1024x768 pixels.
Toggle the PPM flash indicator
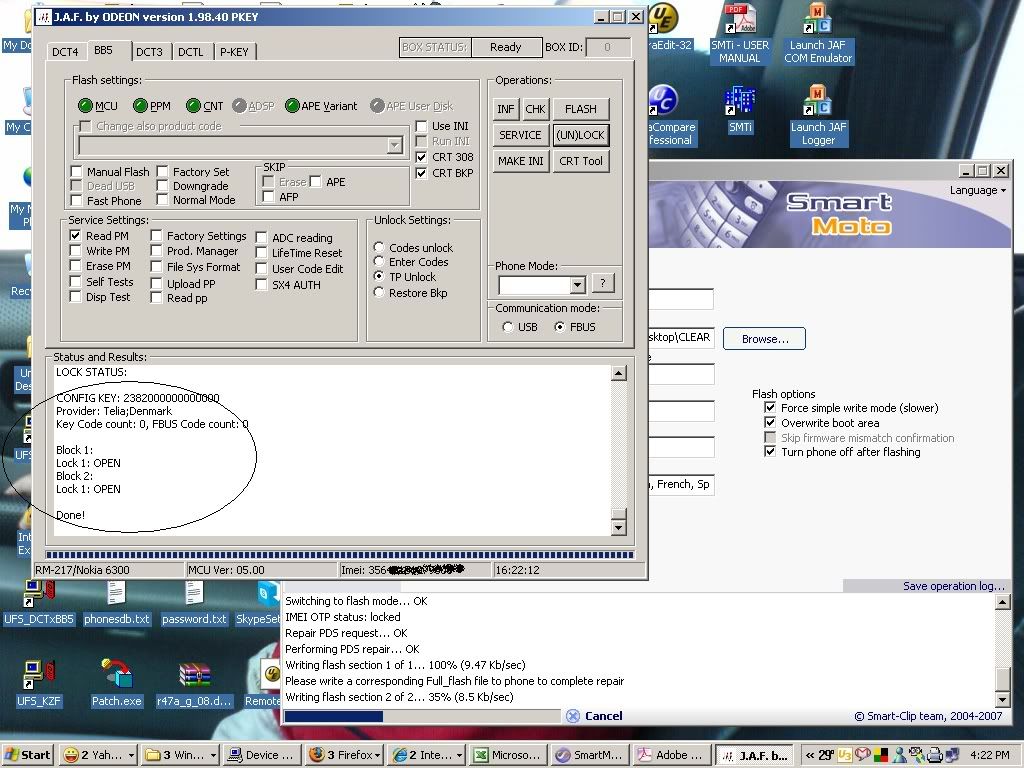[140, 106]
